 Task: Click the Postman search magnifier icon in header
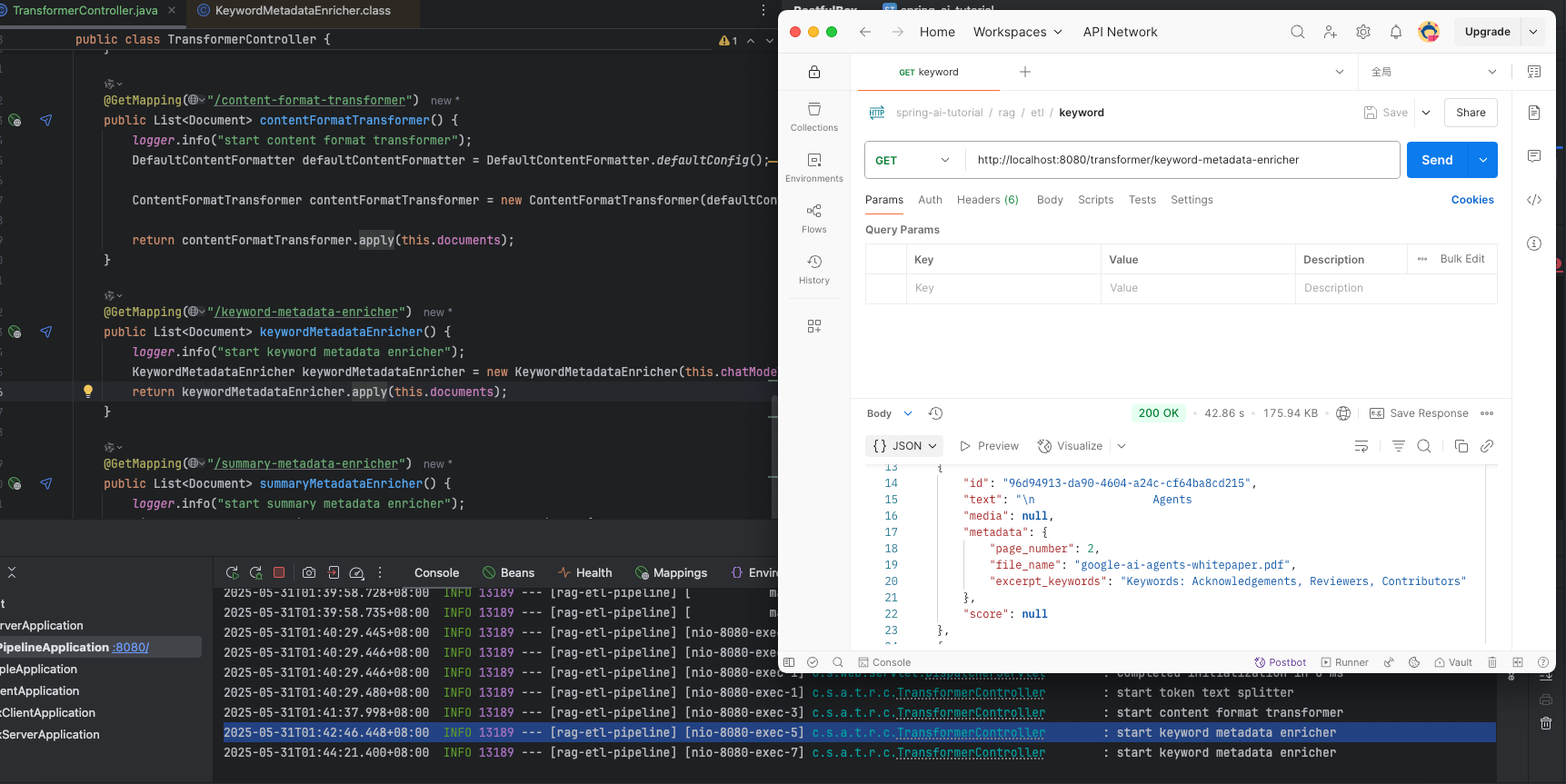(1298, 32)
